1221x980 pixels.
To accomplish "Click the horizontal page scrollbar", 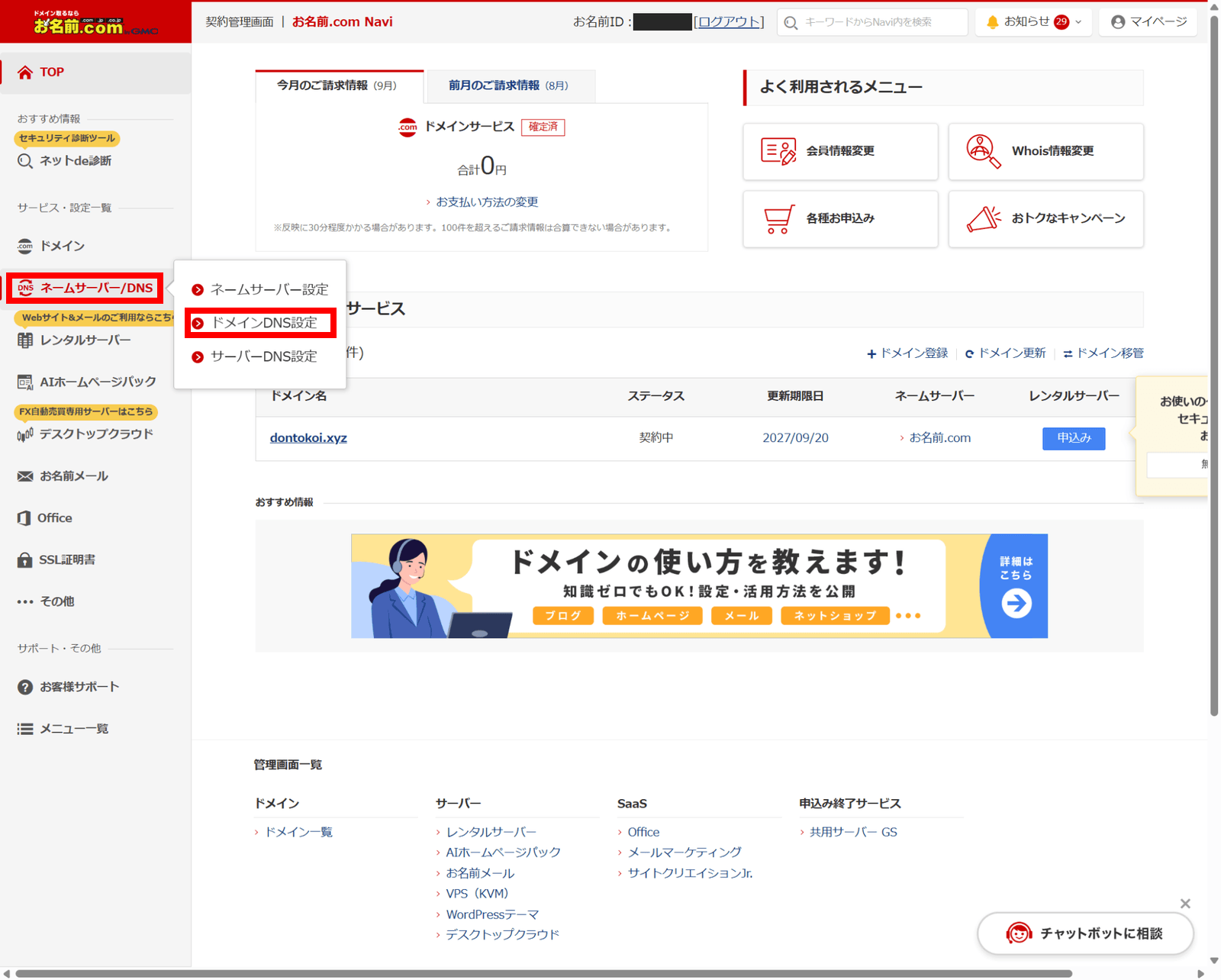I will pos(543,974).
